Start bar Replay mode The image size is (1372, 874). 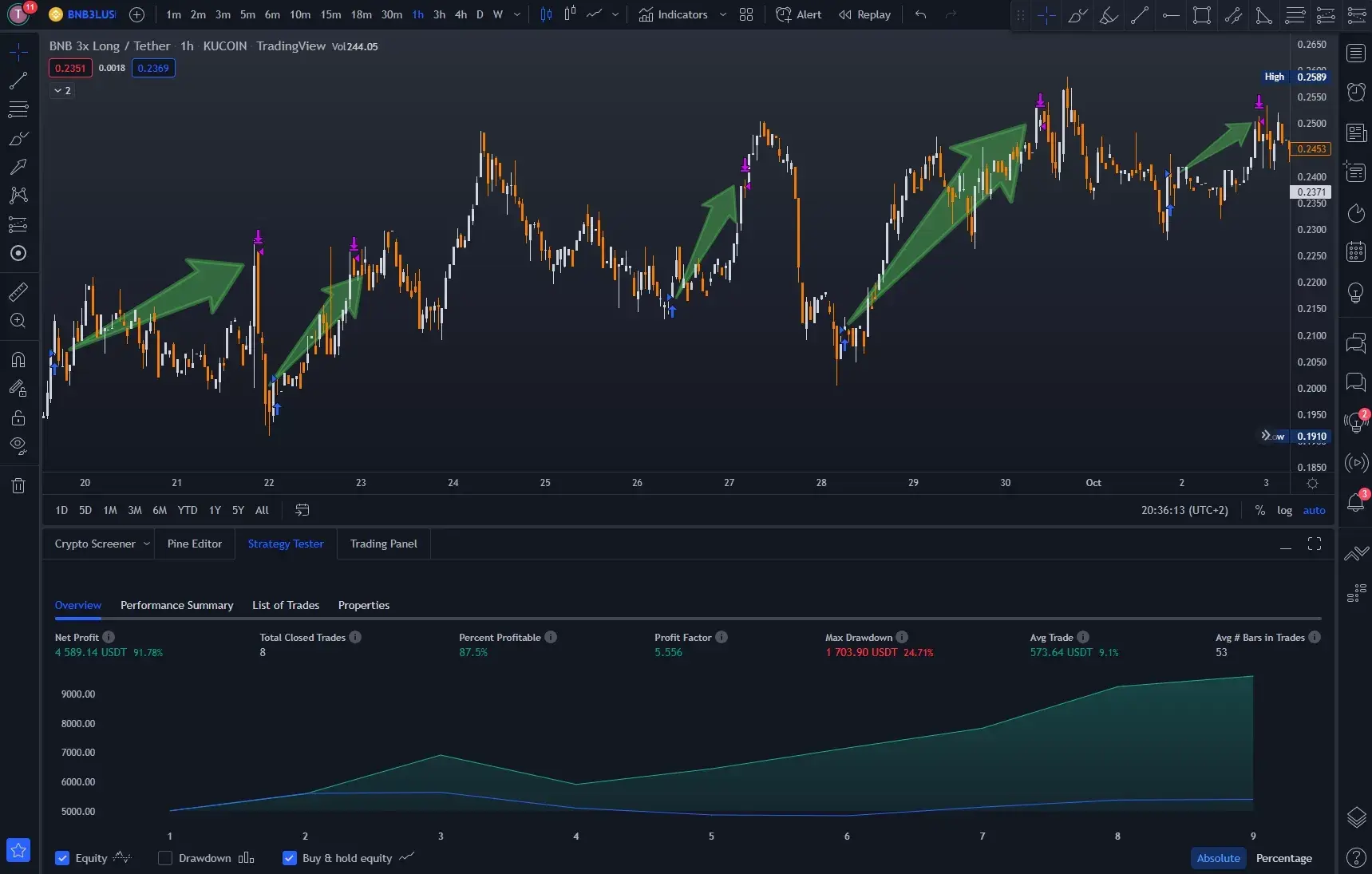click(864, 14)
